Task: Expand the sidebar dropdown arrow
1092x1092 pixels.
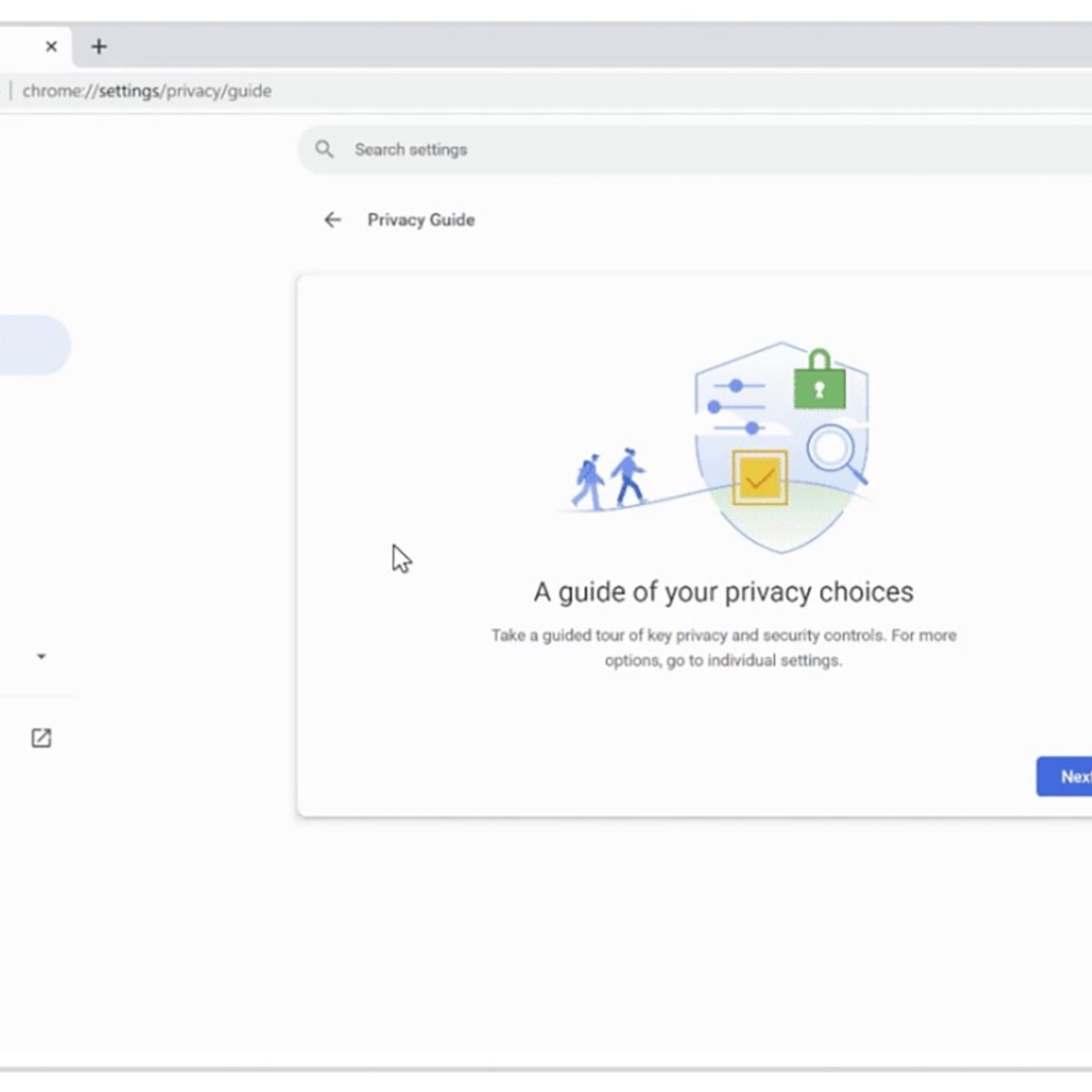Action: (x=41, y=656)
